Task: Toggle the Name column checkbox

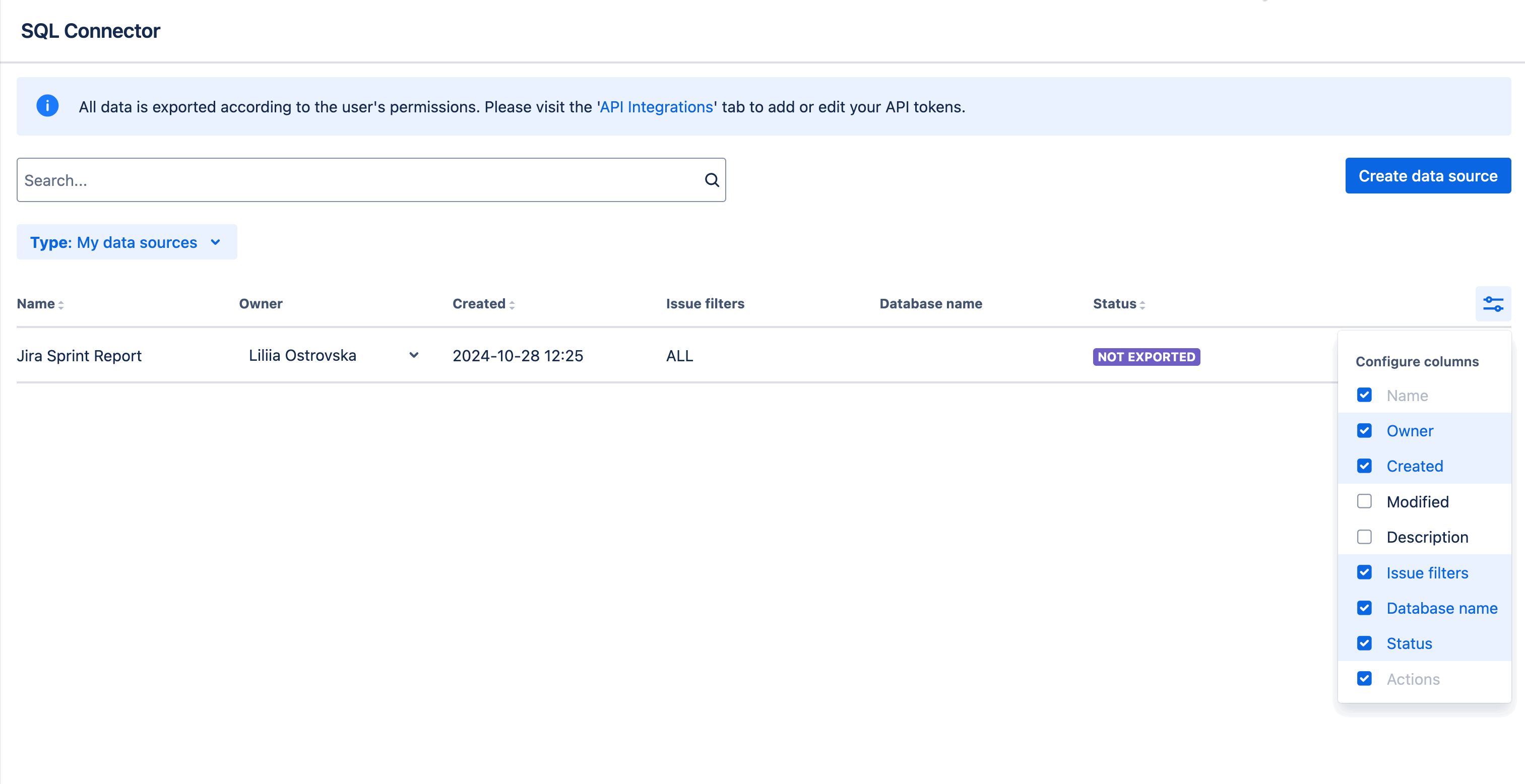Action: pos(1365,395)
